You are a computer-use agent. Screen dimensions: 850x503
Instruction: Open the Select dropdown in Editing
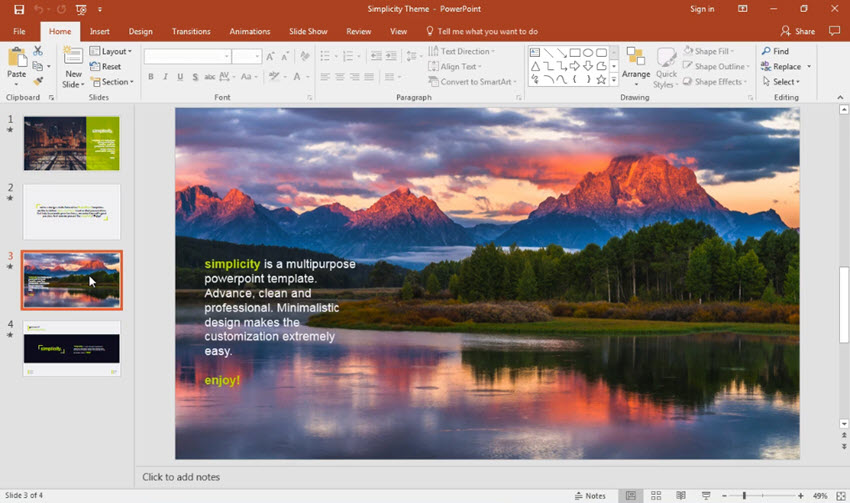click(781, 81)
